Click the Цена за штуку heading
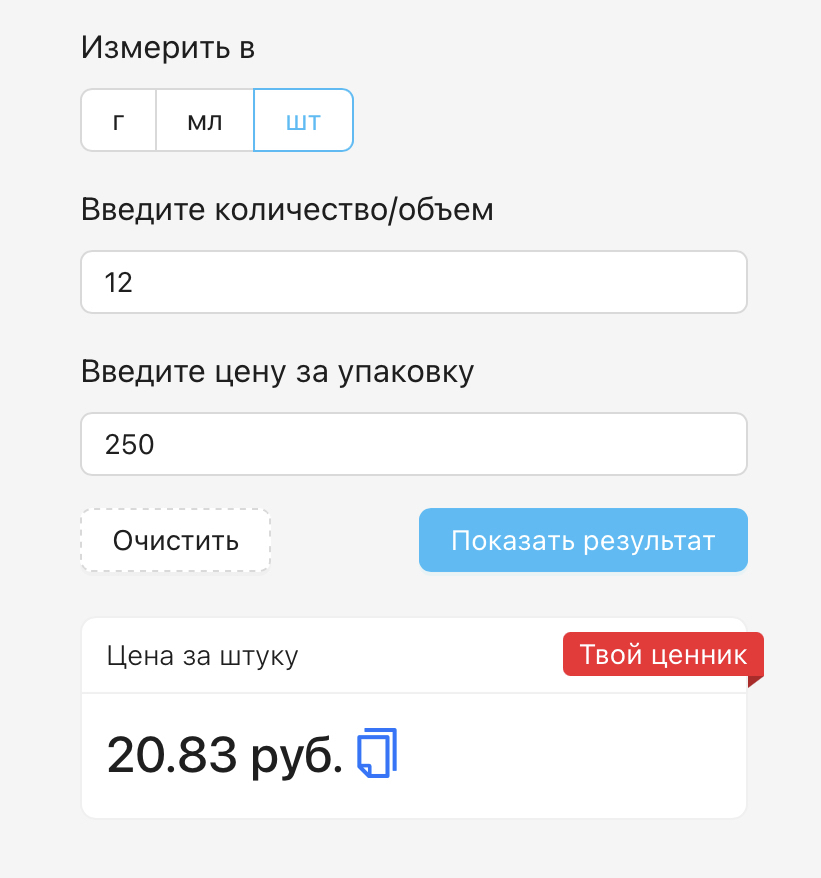This screenshot has height=878, width=821. 202,656
